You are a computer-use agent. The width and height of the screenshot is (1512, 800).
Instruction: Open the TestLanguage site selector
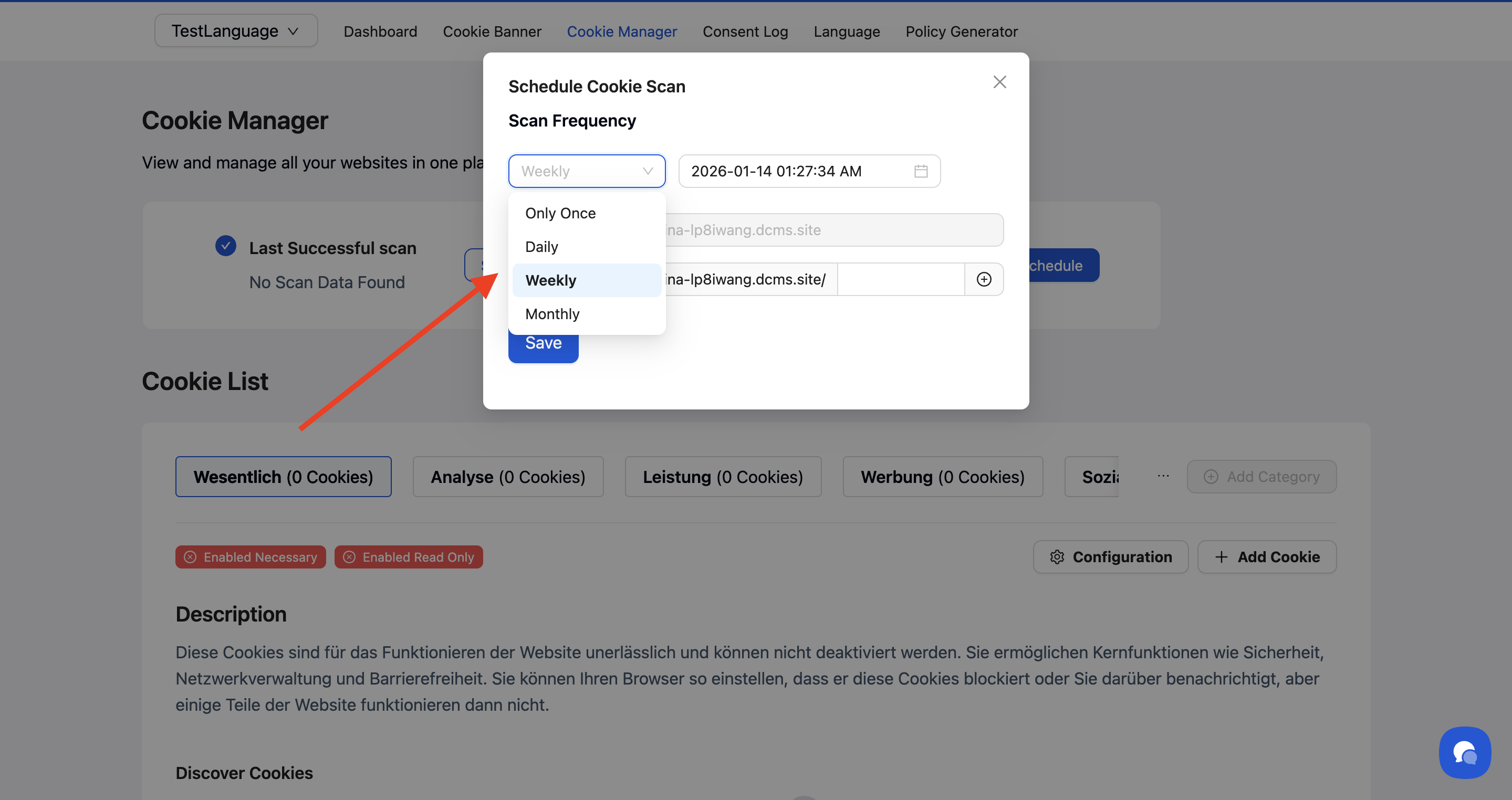[235, 31]
